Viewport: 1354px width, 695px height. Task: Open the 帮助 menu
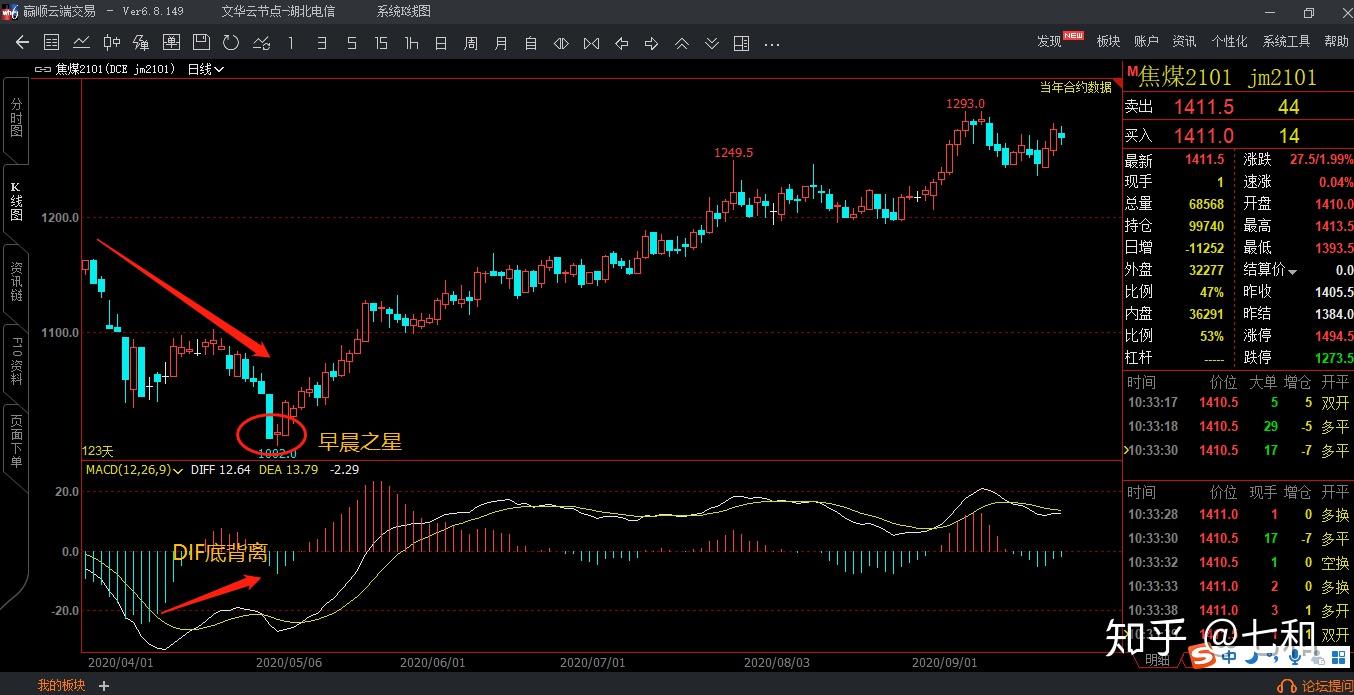1336,41
